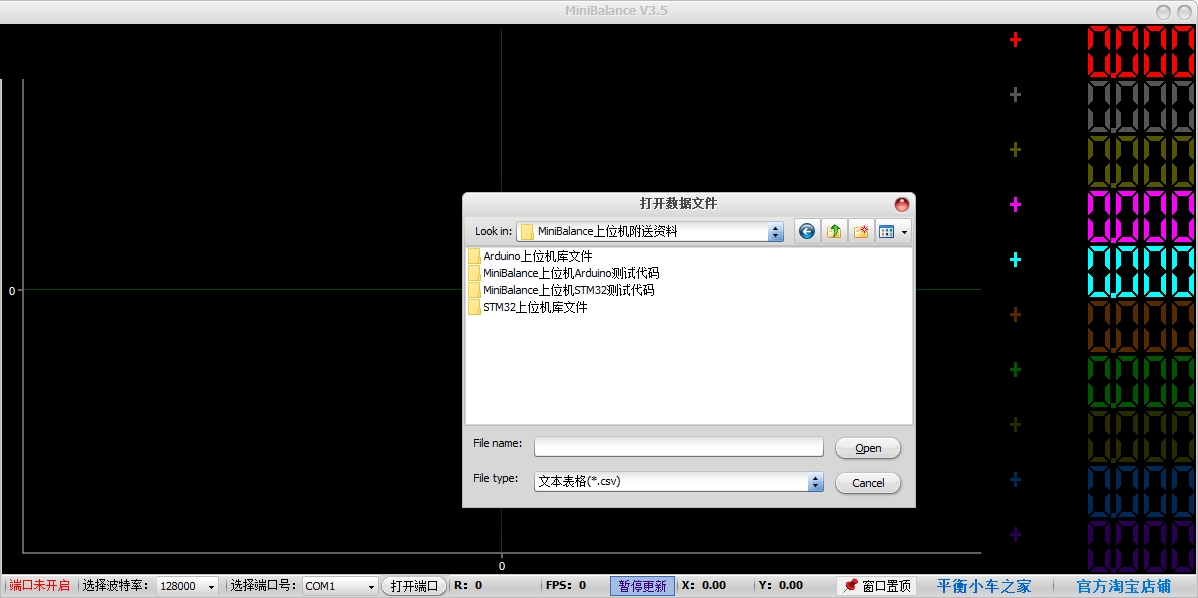
Task: Click the X: 0.00 coordinate readout
Action: pos(704,586)
